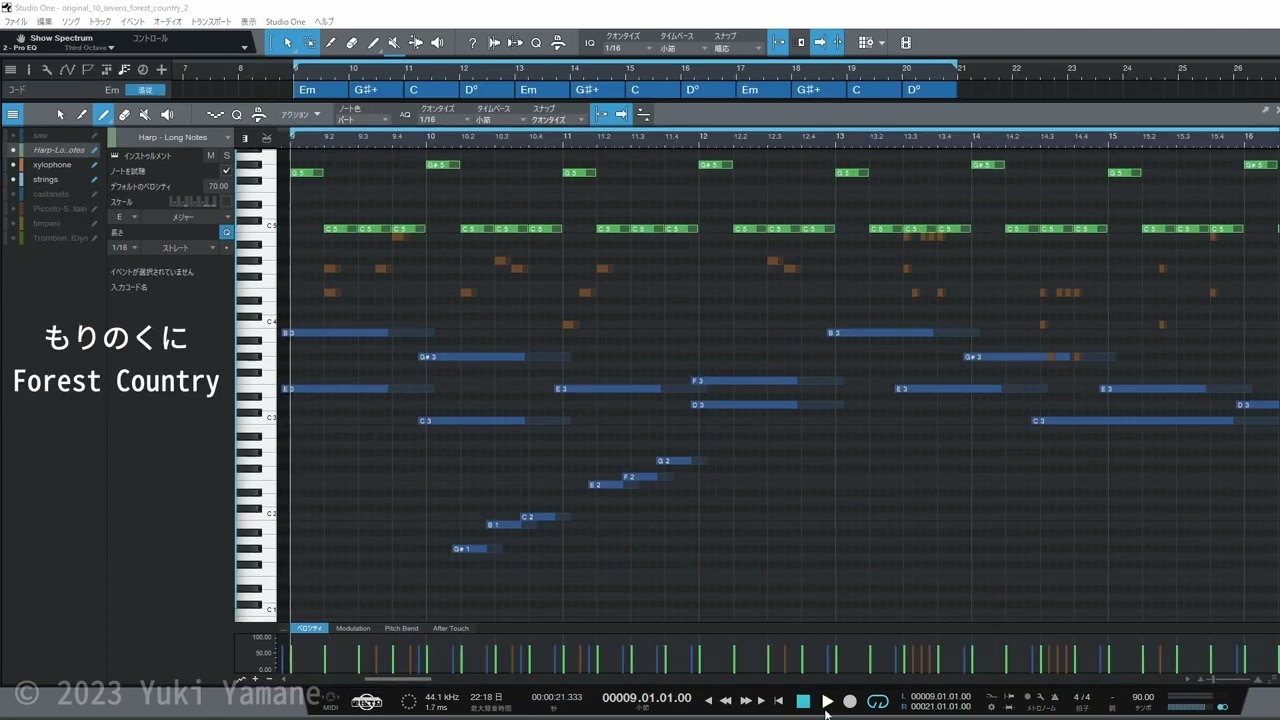Select the Paint tool in the piano roll editor
1280x720 pixels.
click(x=103, y=115)
